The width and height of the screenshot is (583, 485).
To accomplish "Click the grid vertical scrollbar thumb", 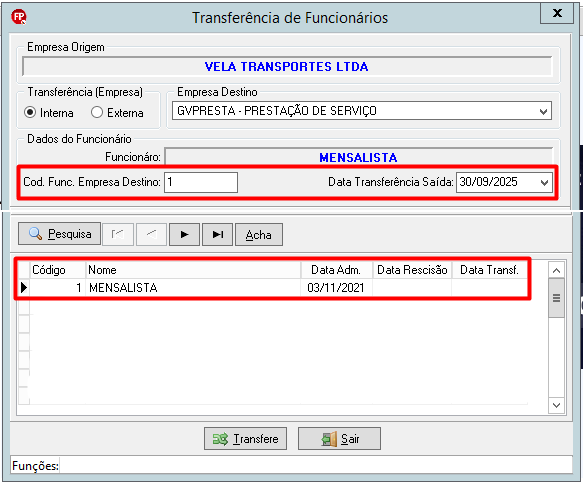I will (x=556, y=298).
